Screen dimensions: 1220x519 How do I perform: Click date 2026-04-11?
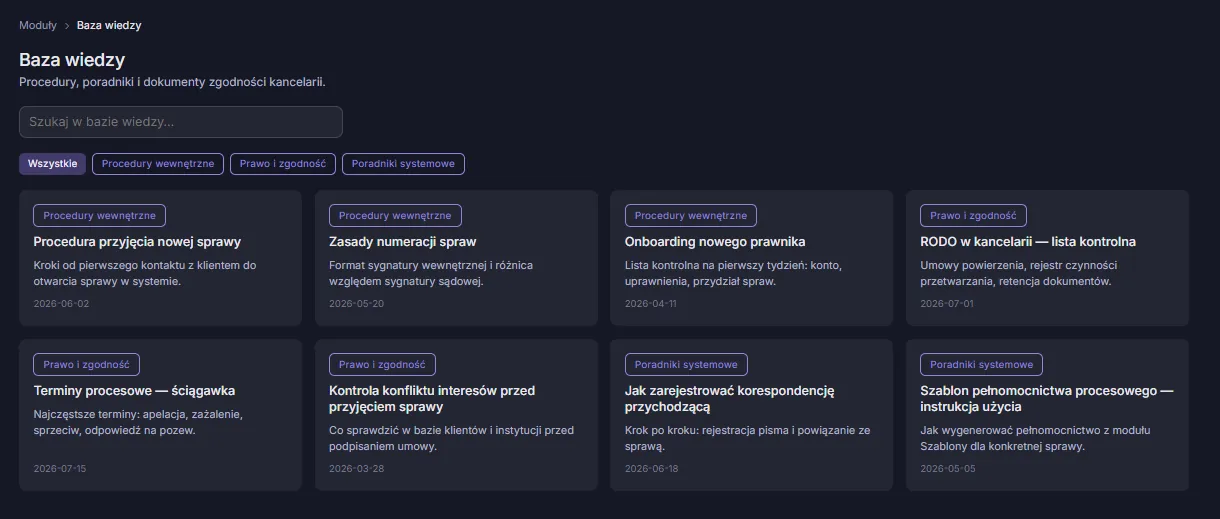click(x=650, y=303)
